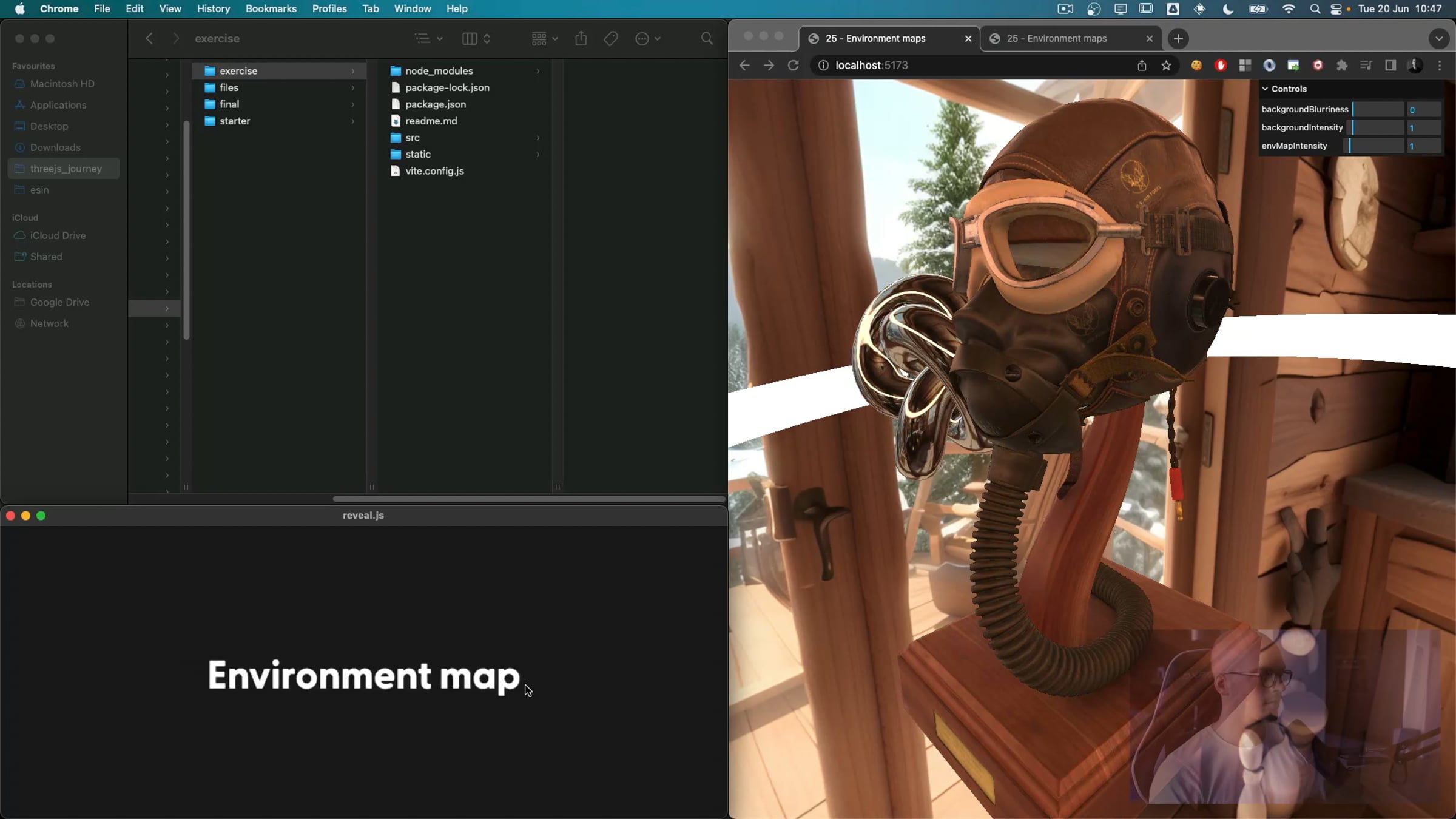Click the Finder share icon
Viewport: 1456px width, 819px height.
581,38
